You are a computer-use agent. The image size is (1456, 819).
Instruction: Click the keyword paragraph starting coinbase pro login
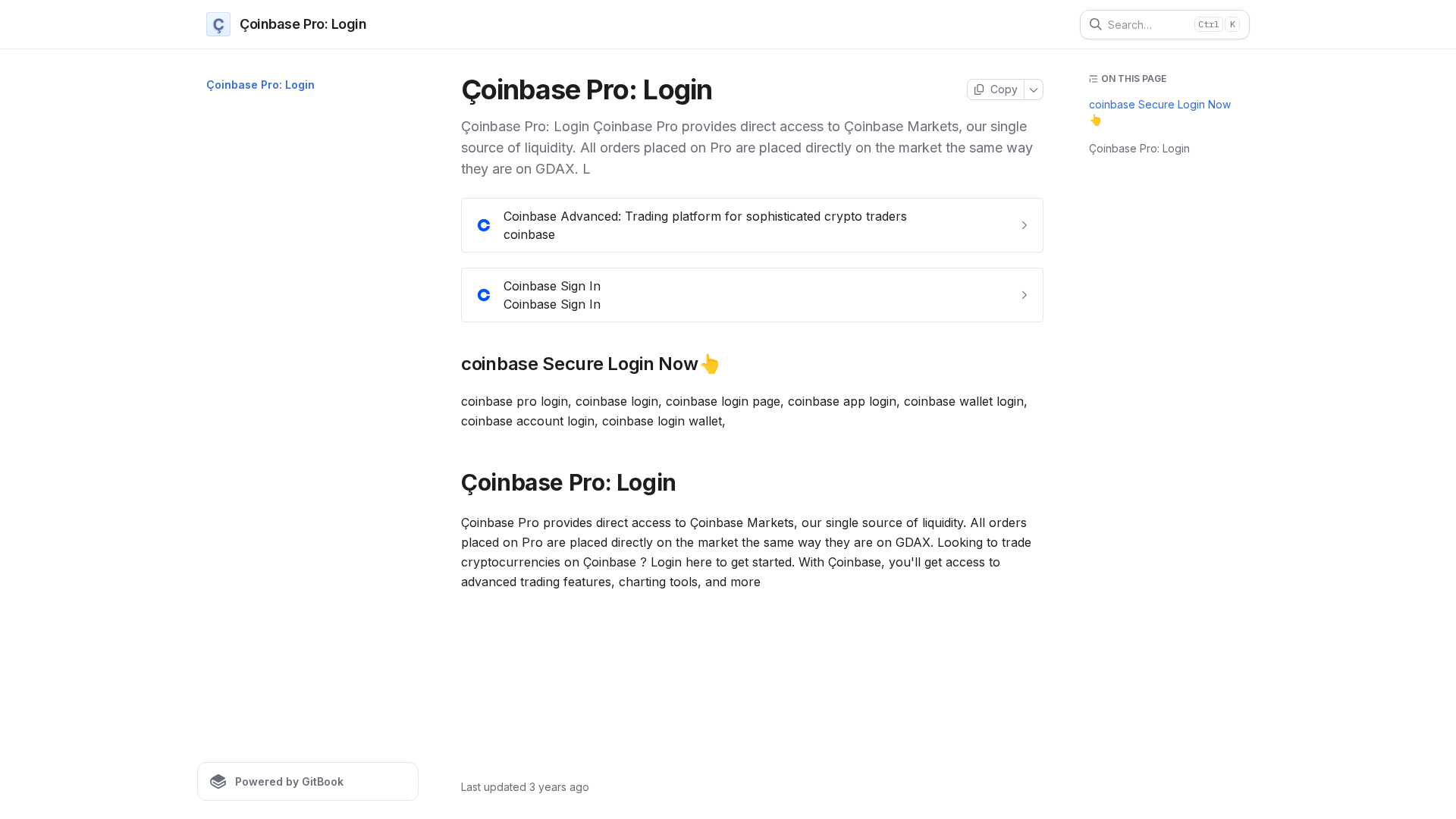pyautogui.click(x=744, y=411)
